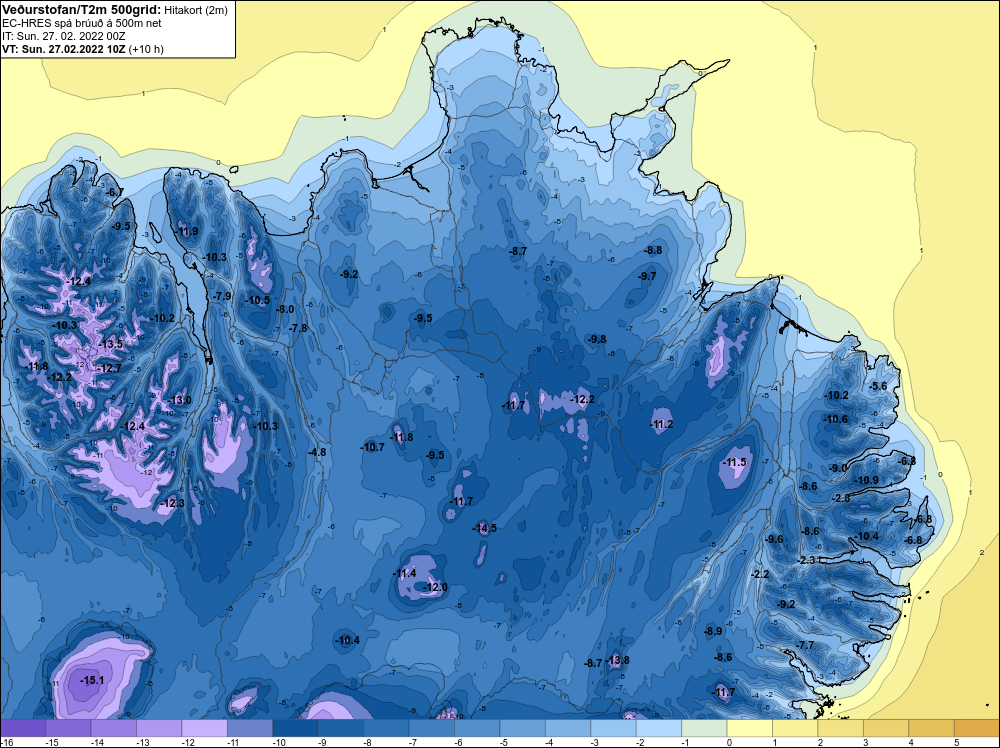Click the -2.8 temperature value
This screenshot has height=748, width=1000.
[x=841, y=499]
